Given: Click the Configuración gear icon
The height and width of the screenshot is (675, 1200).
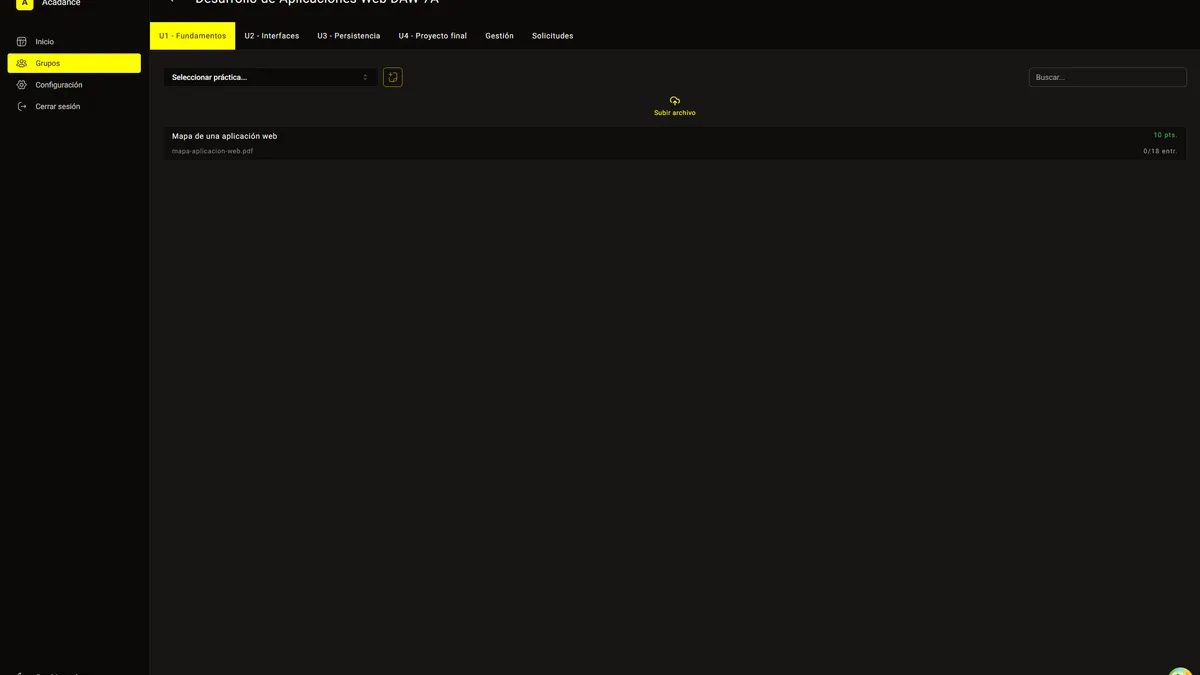Looking at the screenshot, I should 22,85.
